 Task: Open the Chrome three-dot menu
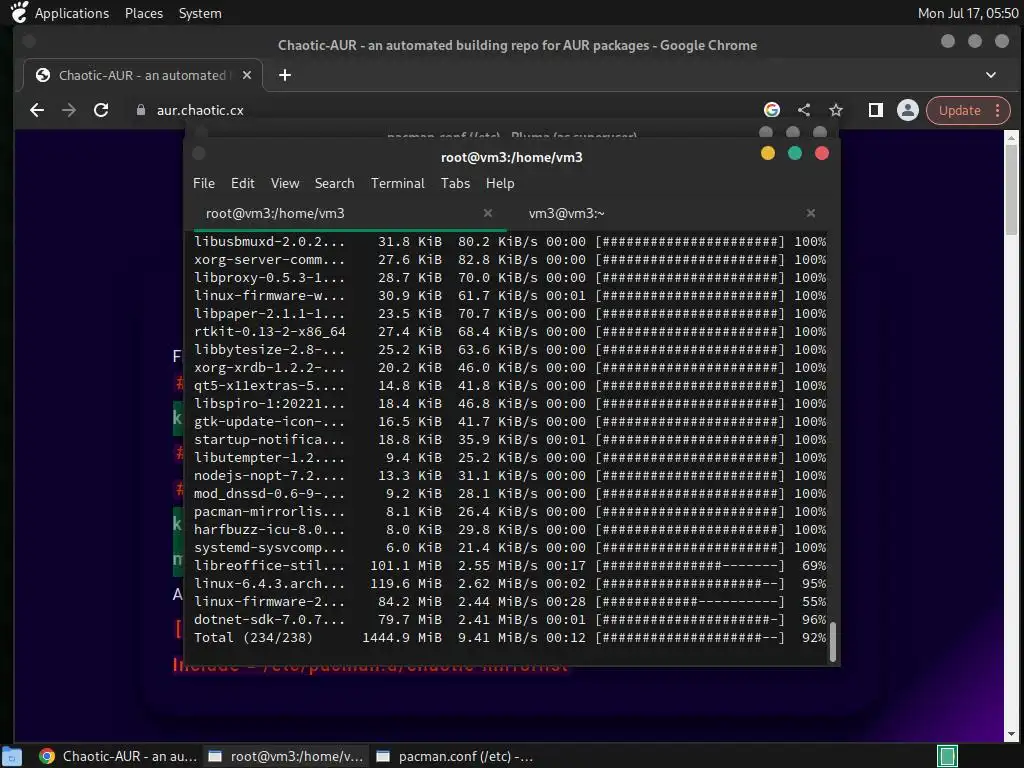[998, 110]
